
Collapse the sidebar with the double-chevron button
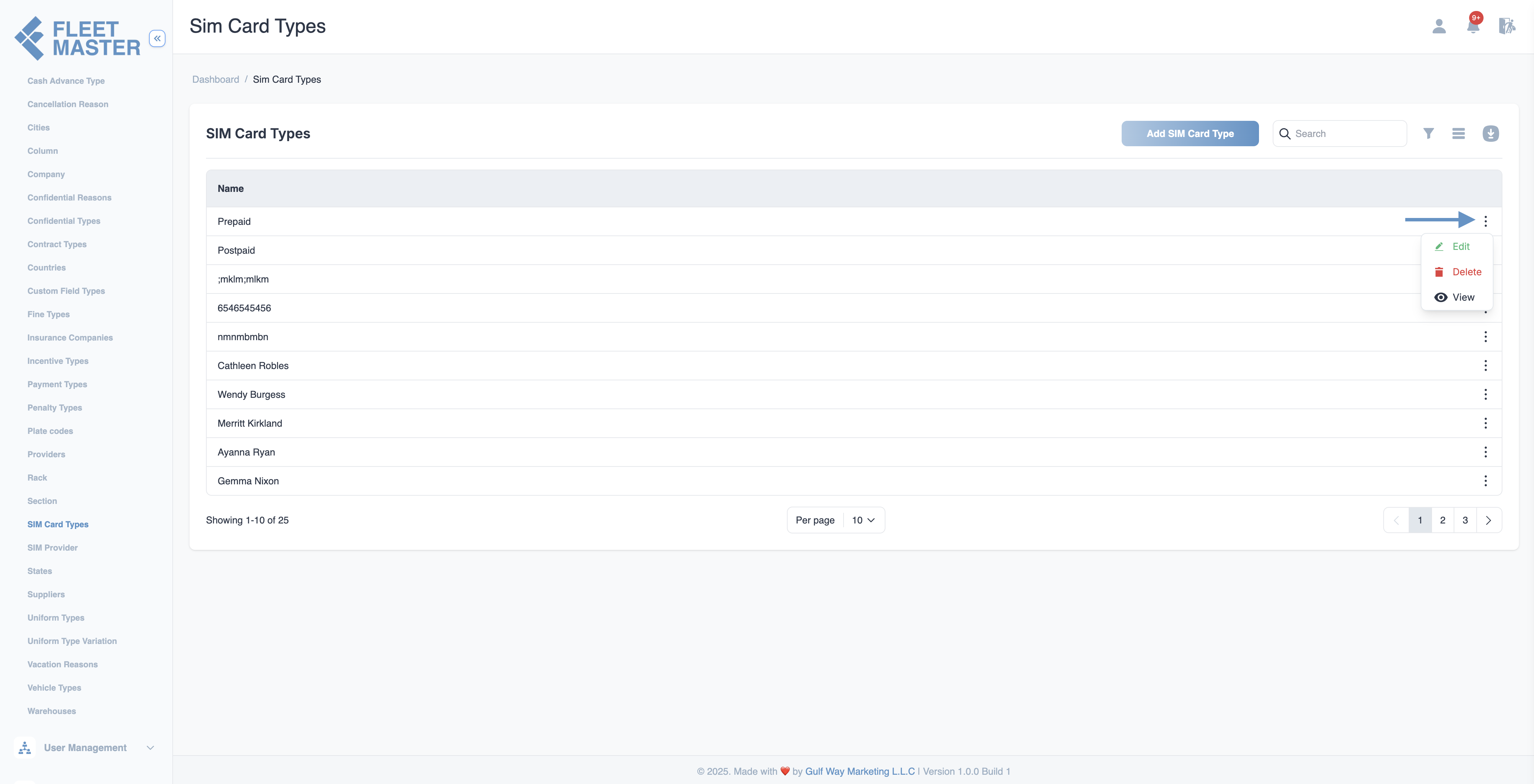pyautogui.click(x=157, y=39)
